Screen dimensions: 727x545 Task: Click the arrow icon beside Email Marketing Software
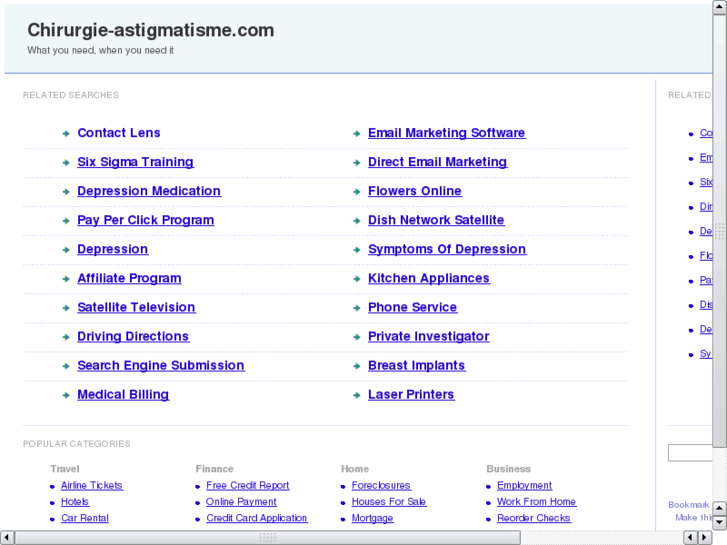(357, 134)
